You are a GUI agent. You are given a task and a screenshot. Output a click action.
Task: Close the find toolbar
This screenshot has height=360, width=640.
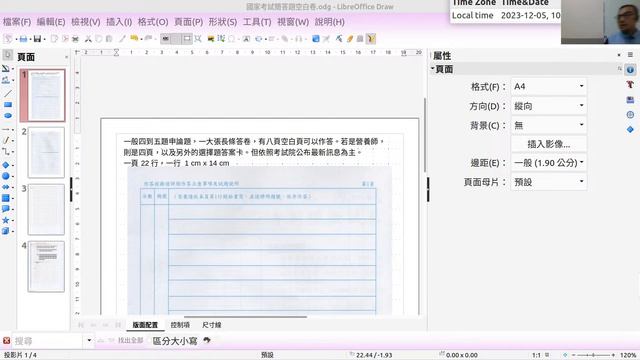[x=7, y=341]
